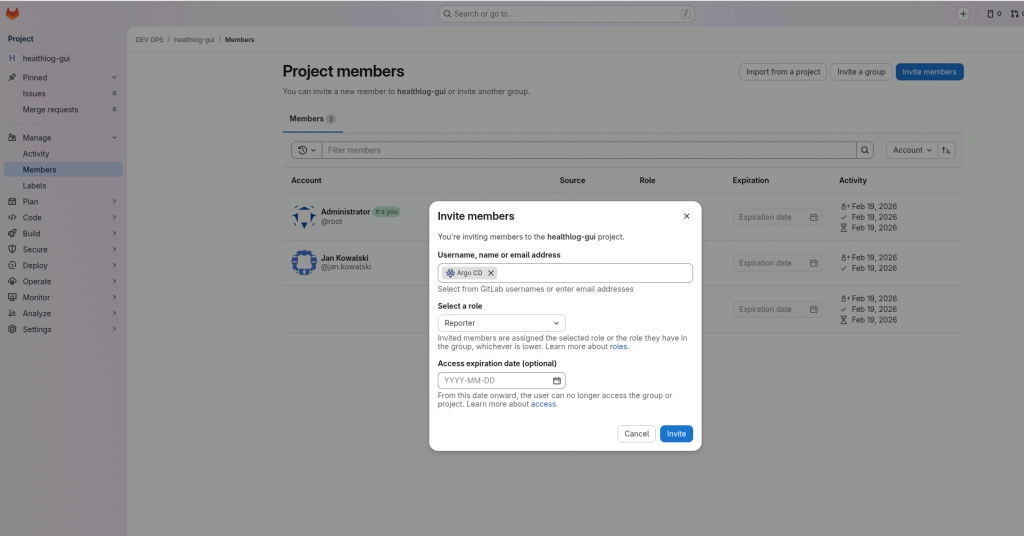
Task: Remove the Argo CD token from username field
Action: 491,273
